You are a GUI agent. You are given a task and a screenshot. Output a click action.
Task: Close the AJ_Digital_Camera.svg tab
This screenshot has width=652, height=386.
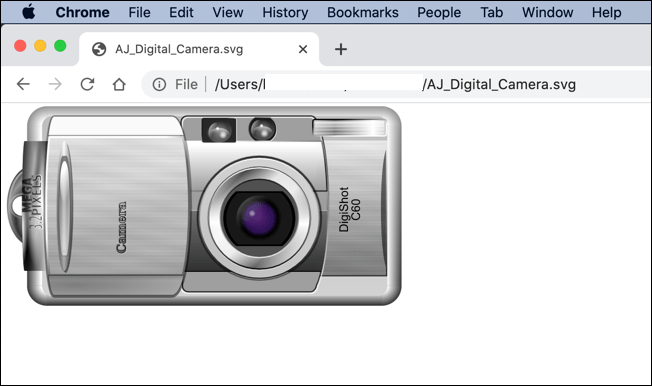click(303, 49)
